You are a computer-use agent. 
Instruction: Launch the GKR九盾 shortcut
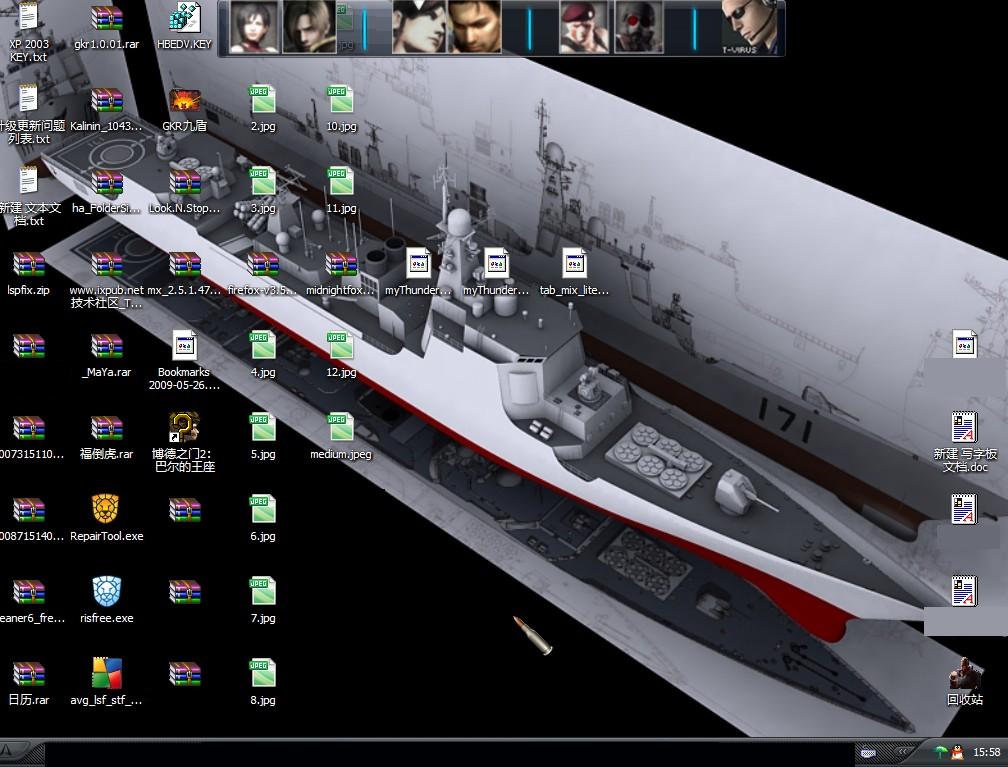184,109
